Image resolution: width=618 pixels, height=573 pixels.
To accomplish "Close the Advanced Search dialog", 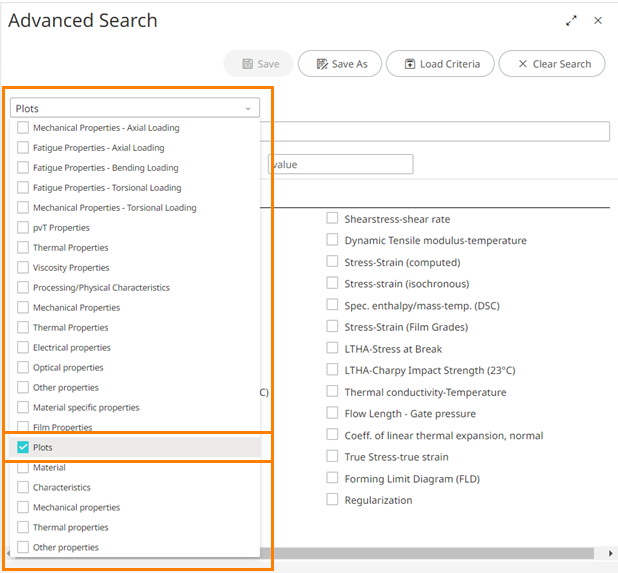I will [598, 21].
